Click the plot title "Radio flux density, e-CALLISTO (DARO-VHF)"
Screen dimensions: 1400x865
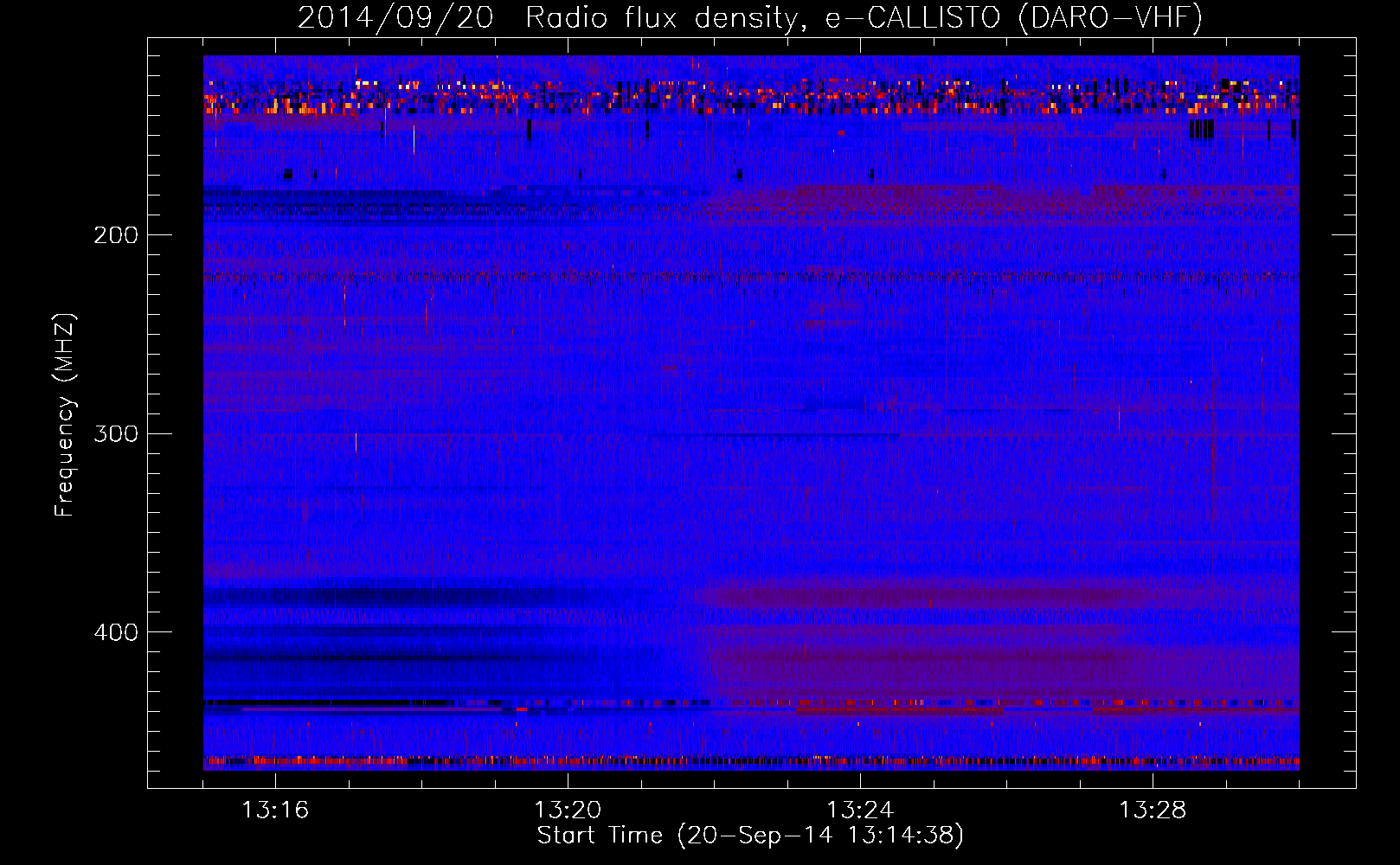click(864, 18)
